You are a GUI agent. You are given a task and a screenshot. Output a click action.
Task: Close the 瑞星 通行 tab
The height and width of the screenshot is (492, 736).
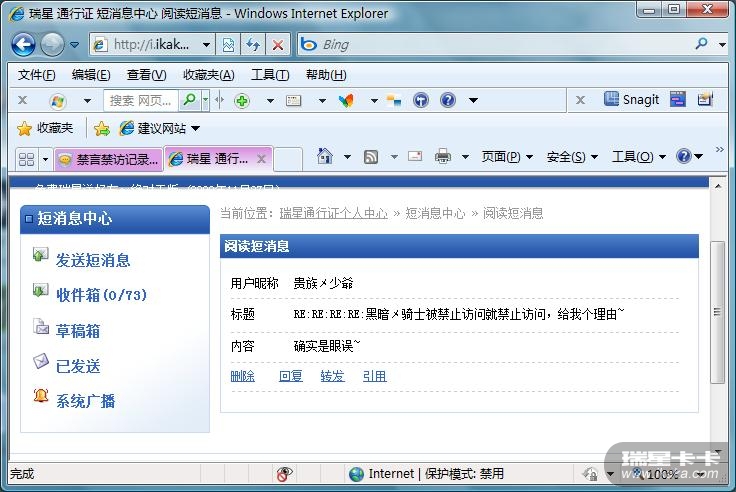click(261, 159)
